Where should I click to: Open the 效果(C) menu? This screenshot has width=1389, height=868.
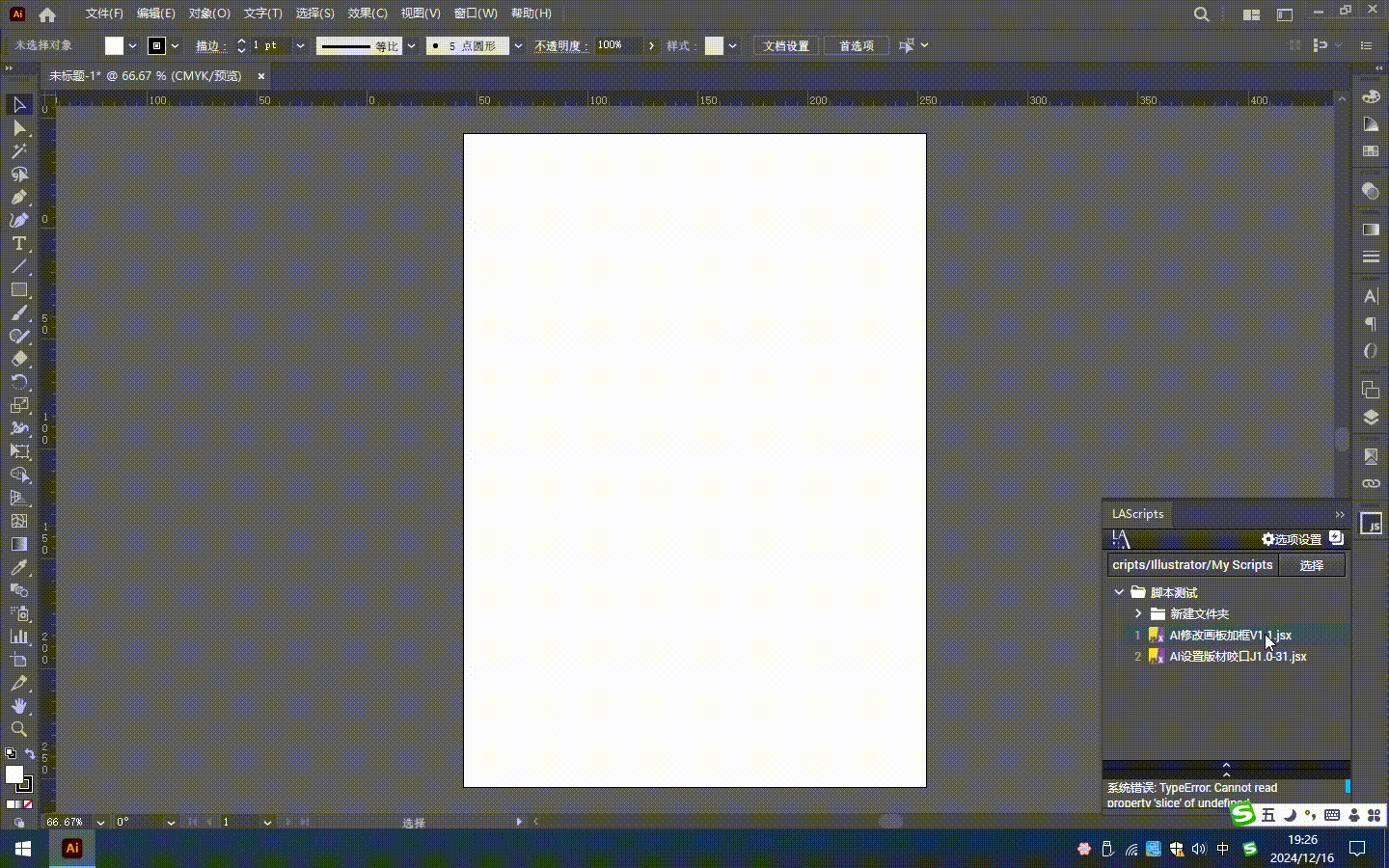(368, 14)
